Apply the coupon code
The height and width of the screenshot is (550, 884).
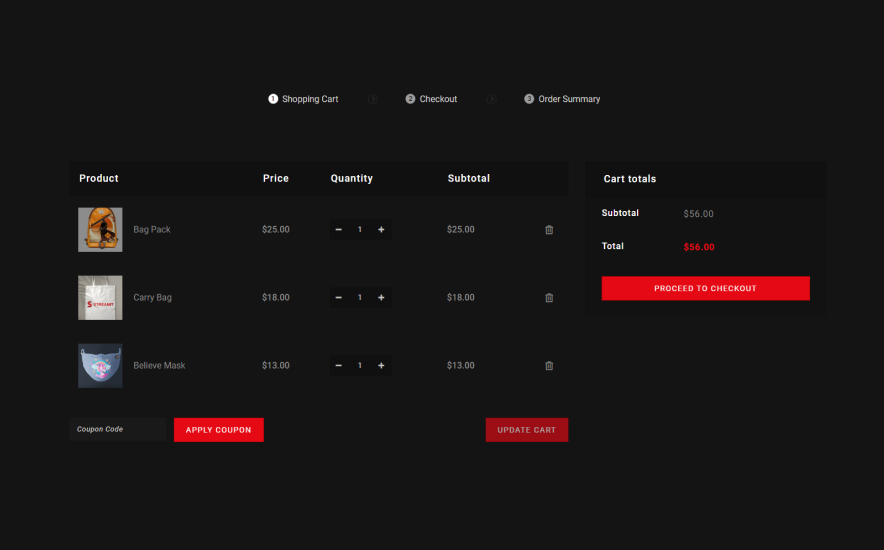218,430
